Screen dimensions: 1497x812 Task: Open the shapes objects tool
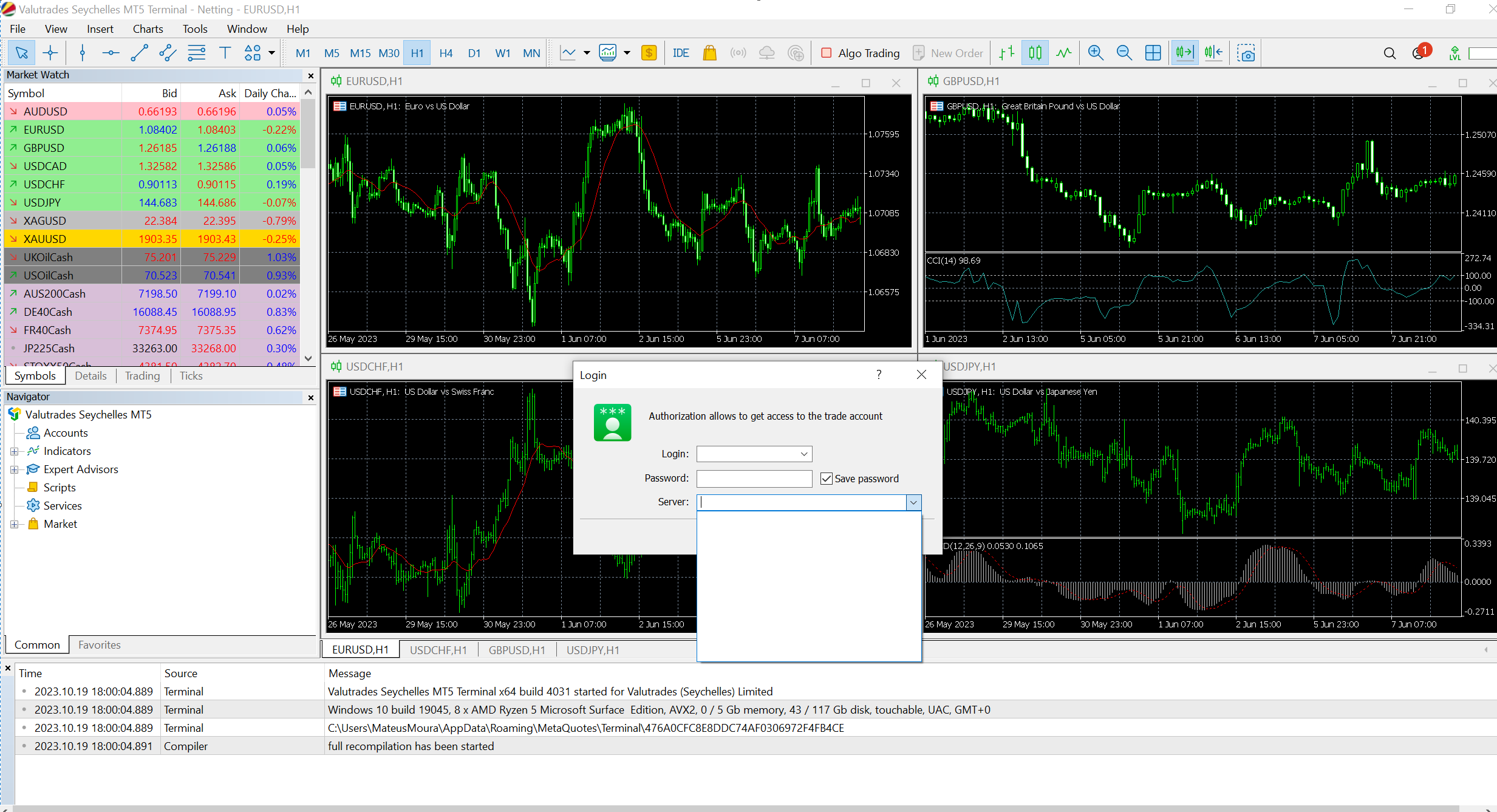(x=253, y=53)
